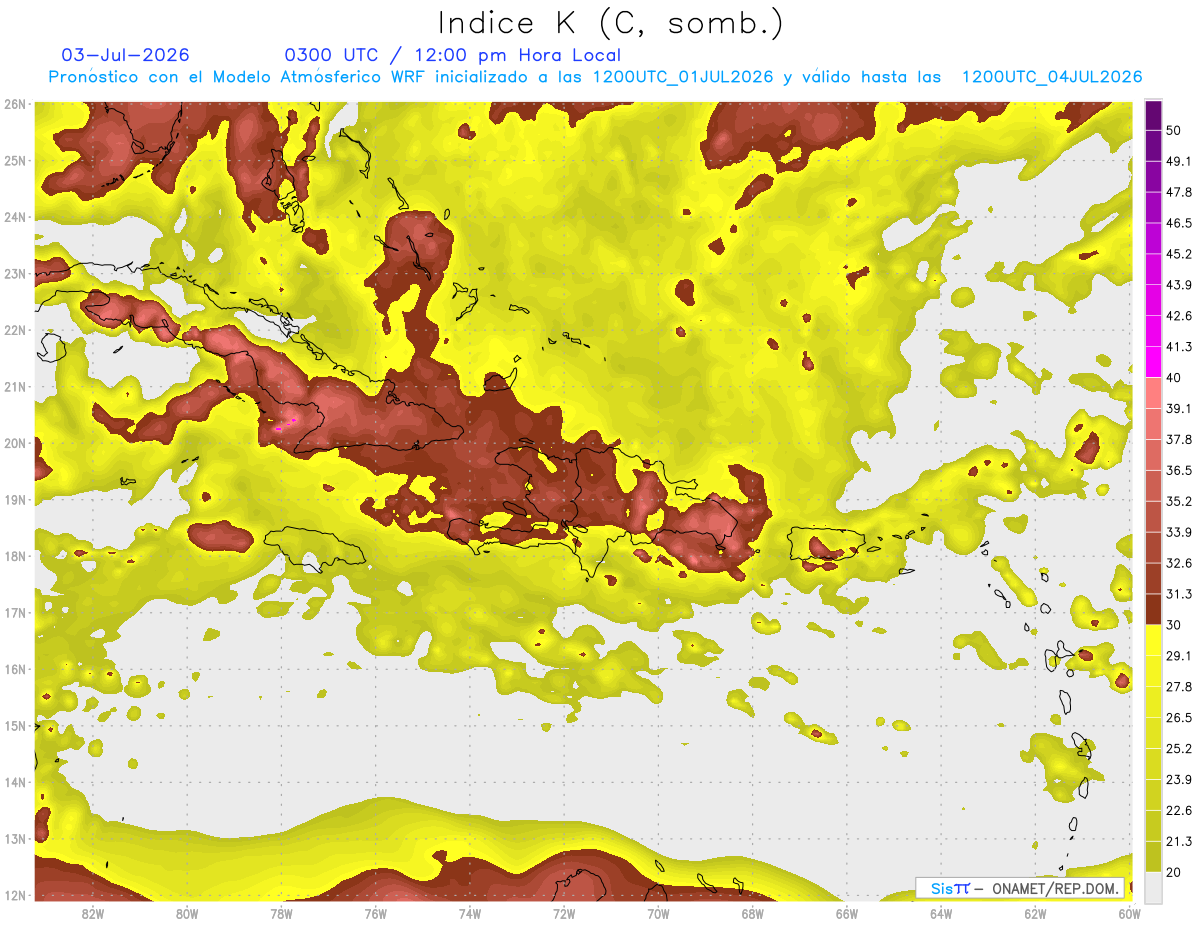Click the 12N latitude axis label
Screen dimensions: 1200x927
[15, 895]
